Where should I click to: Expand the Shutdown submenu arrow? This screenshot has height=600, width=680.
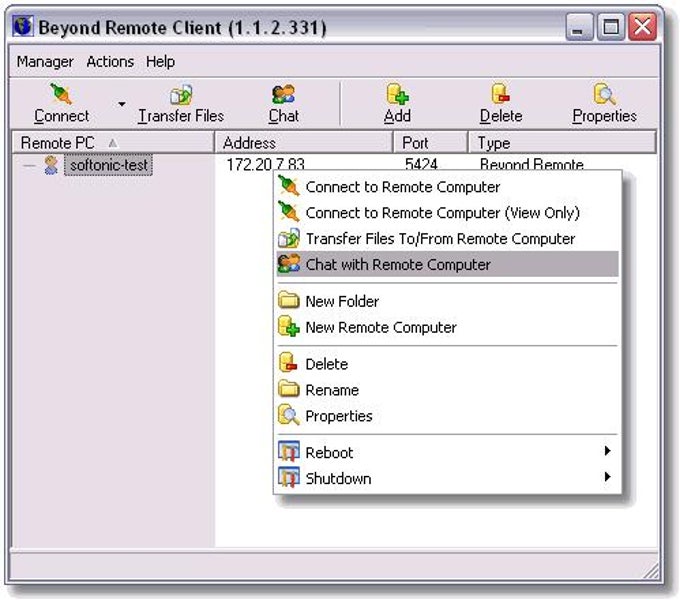[608, 477]
